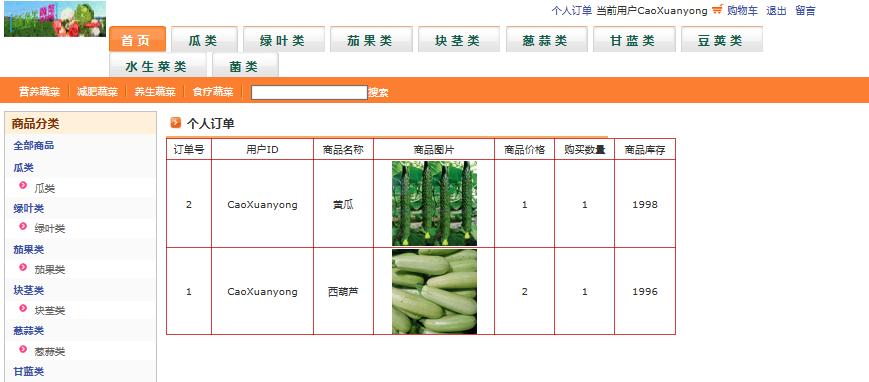Open the 绿叶类 subcategory link in sidebar
The height and width of the screenshot is (382, 869).
tap(50, 228)
